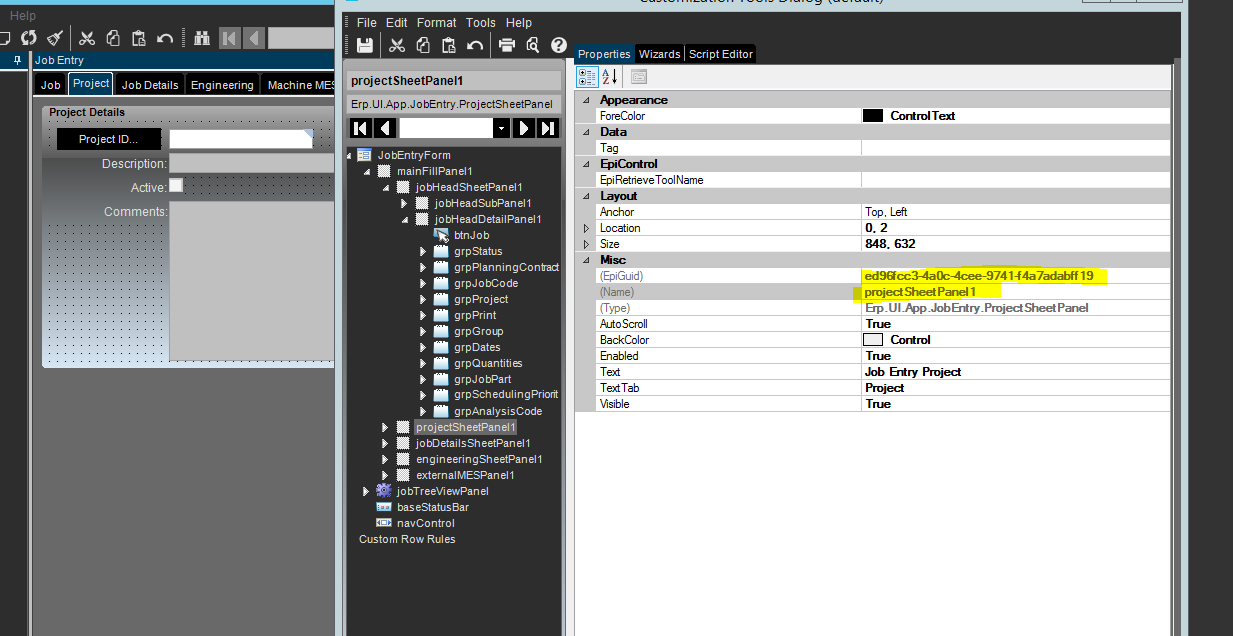
Task: Collapse the Appearance property category
Action: 586,100
